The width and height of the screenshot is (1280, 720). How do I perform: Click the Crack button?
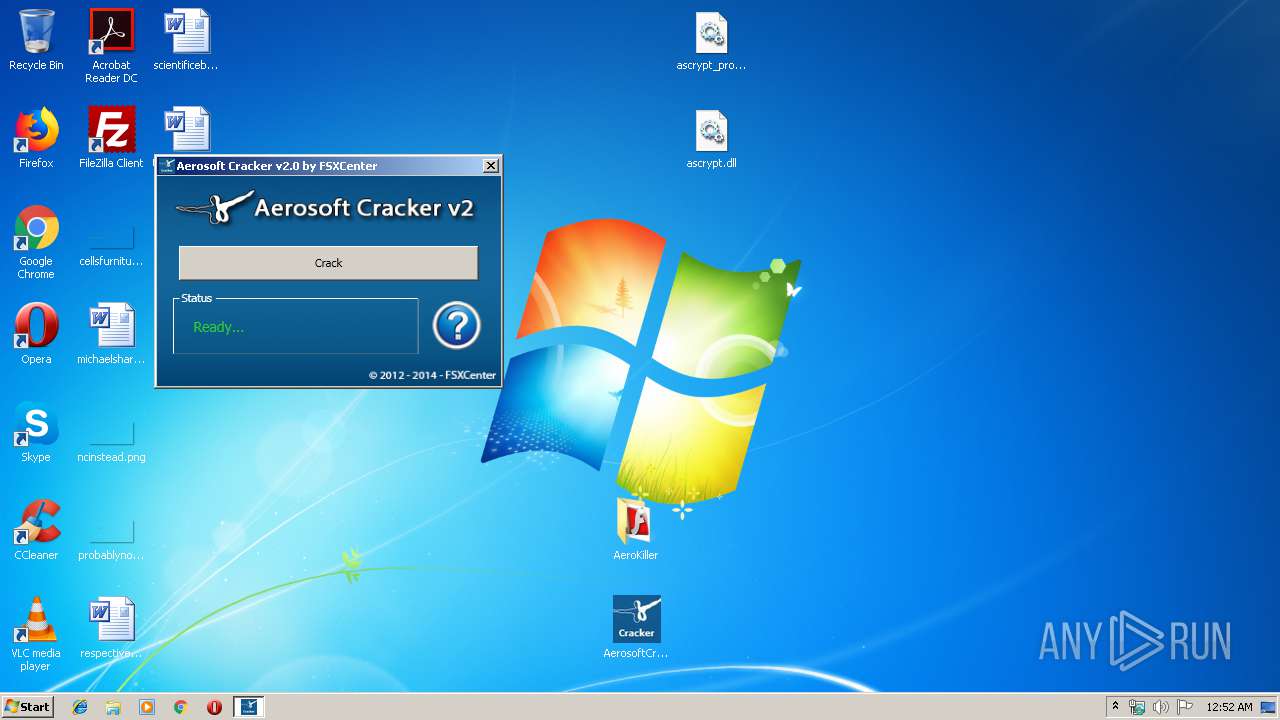pos(328,263)
